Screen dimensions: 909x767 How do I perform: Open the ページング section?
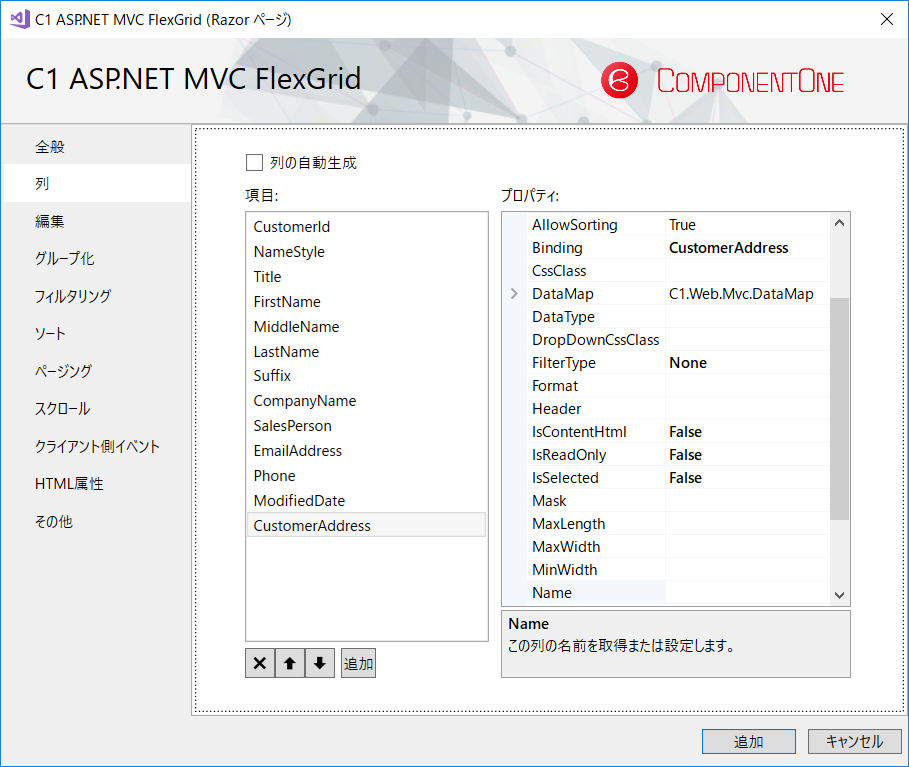pos(97,371)
